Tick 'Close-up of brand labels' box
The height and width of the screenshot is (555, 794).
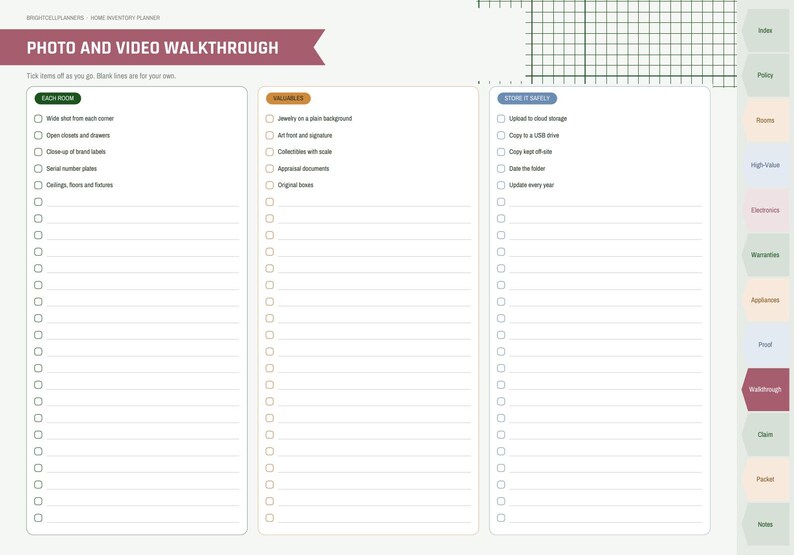click(x=38, y=152)
